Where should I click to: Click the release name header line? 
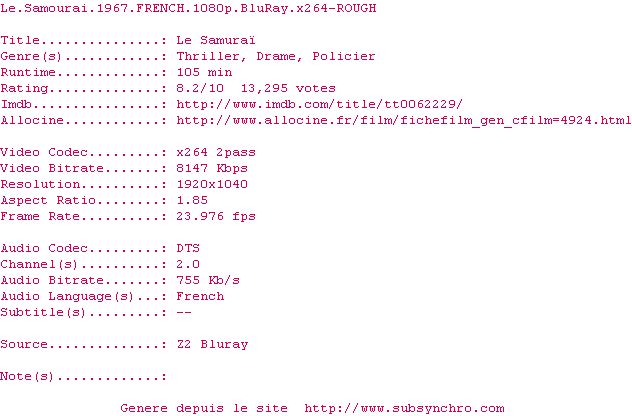[188, 8]
